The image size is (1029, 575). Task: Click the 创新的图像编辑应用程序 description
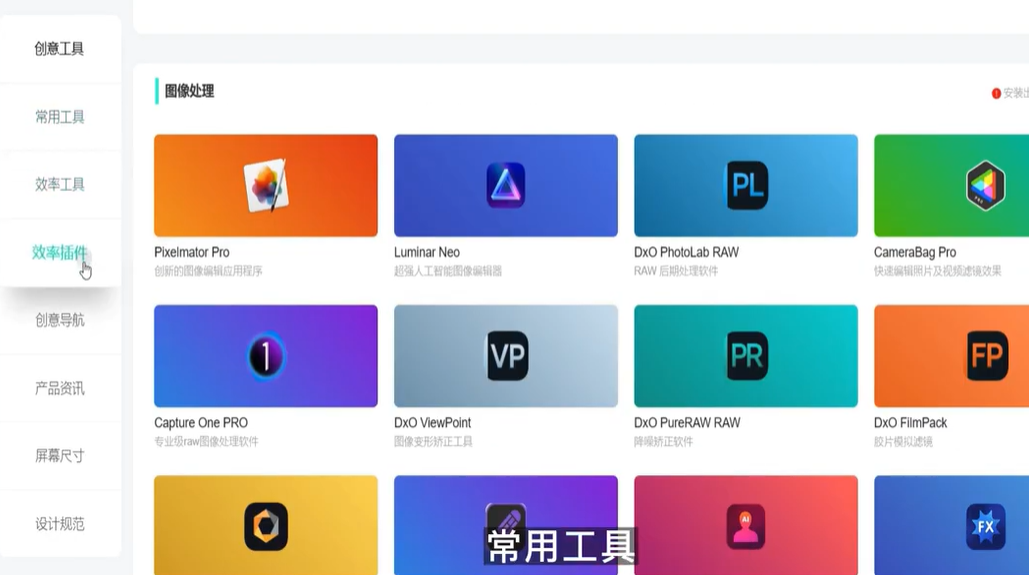208,271
